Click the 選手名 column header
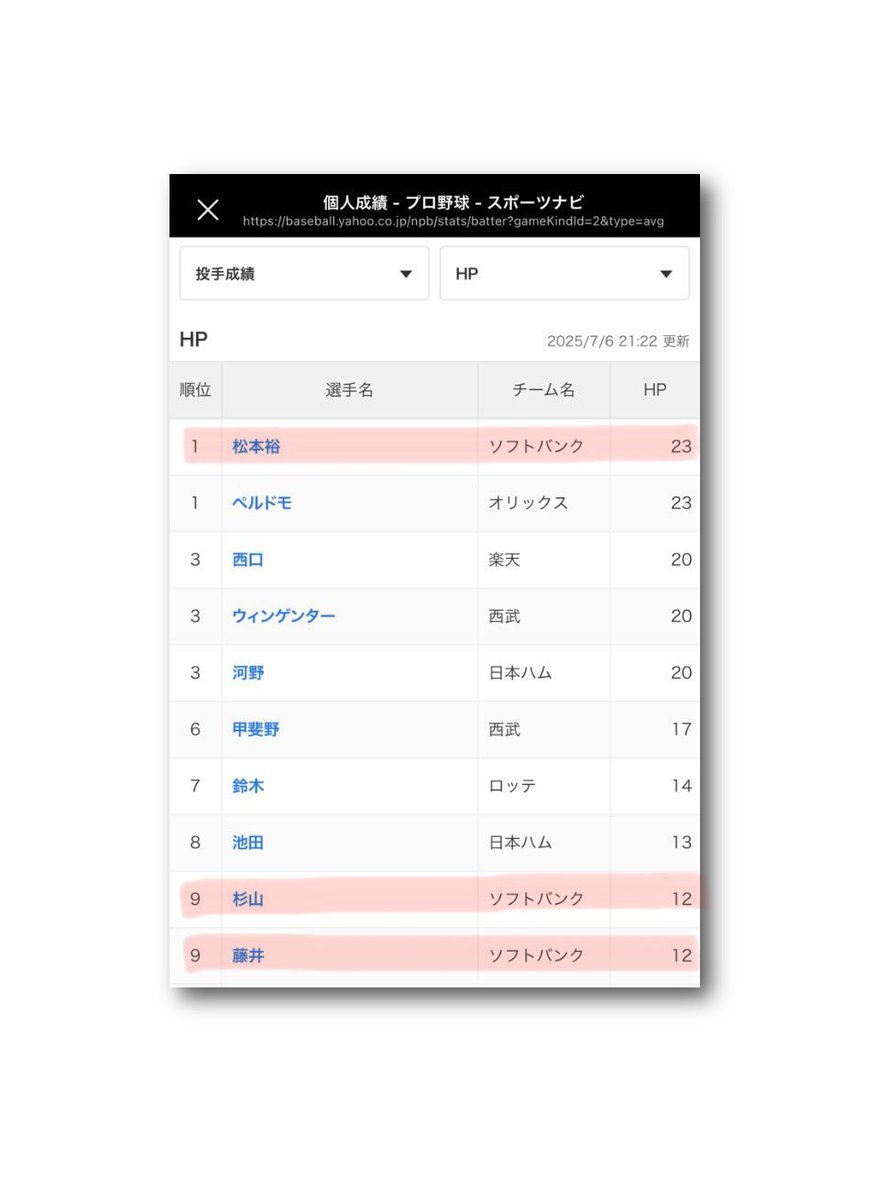 [x=349, y=390]
